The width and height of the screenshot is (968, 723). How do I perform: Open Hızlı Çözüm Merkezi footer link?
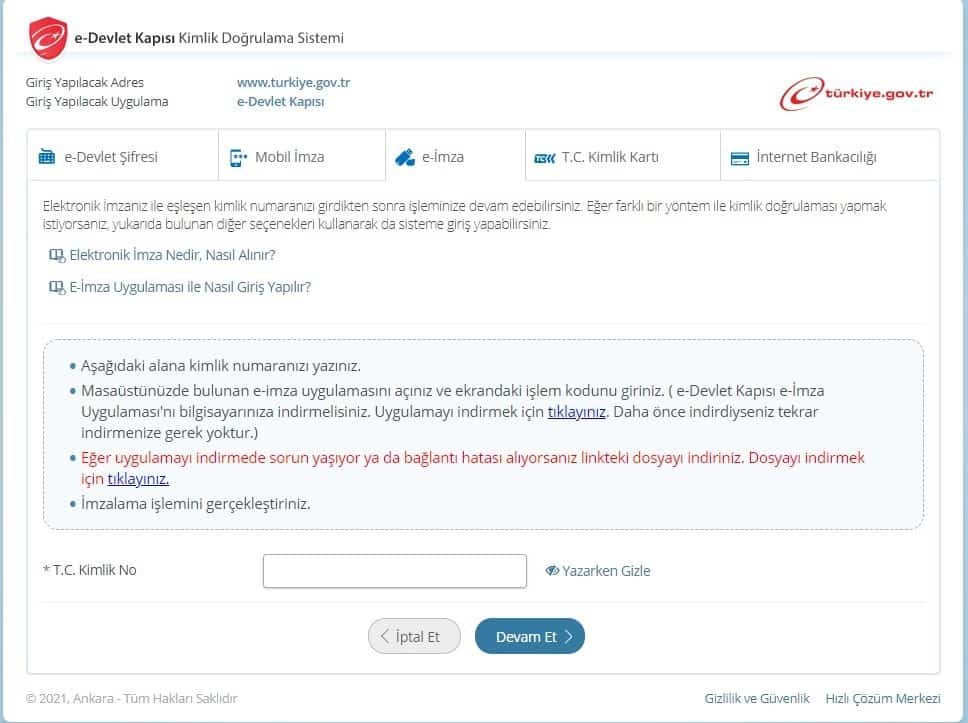tap(883, 698)
